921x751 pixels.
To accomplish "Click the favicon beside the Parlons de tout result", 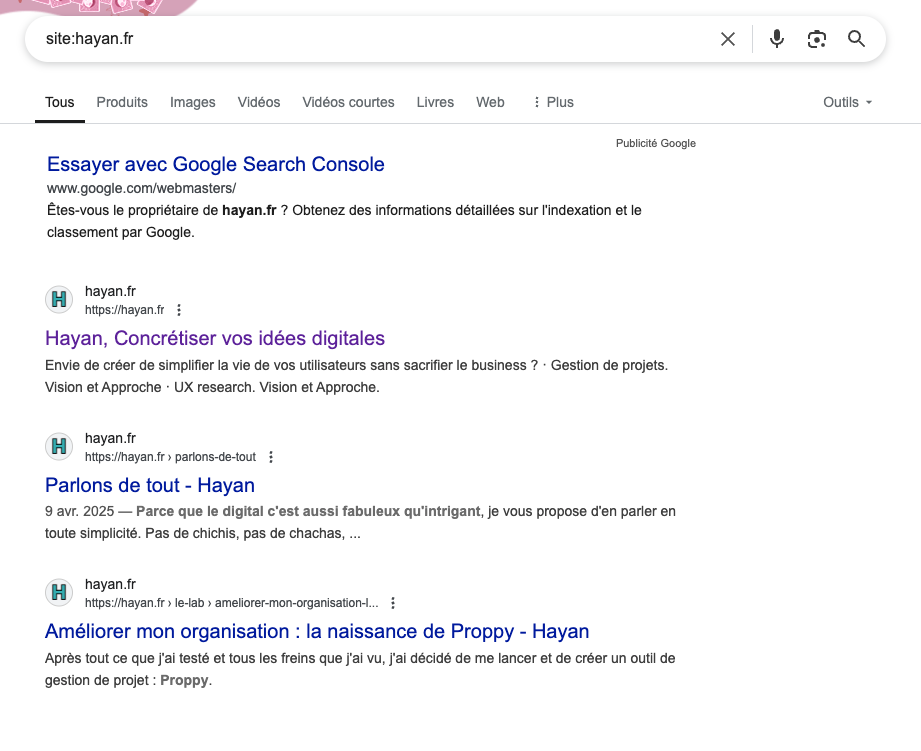I will [59, 446].
